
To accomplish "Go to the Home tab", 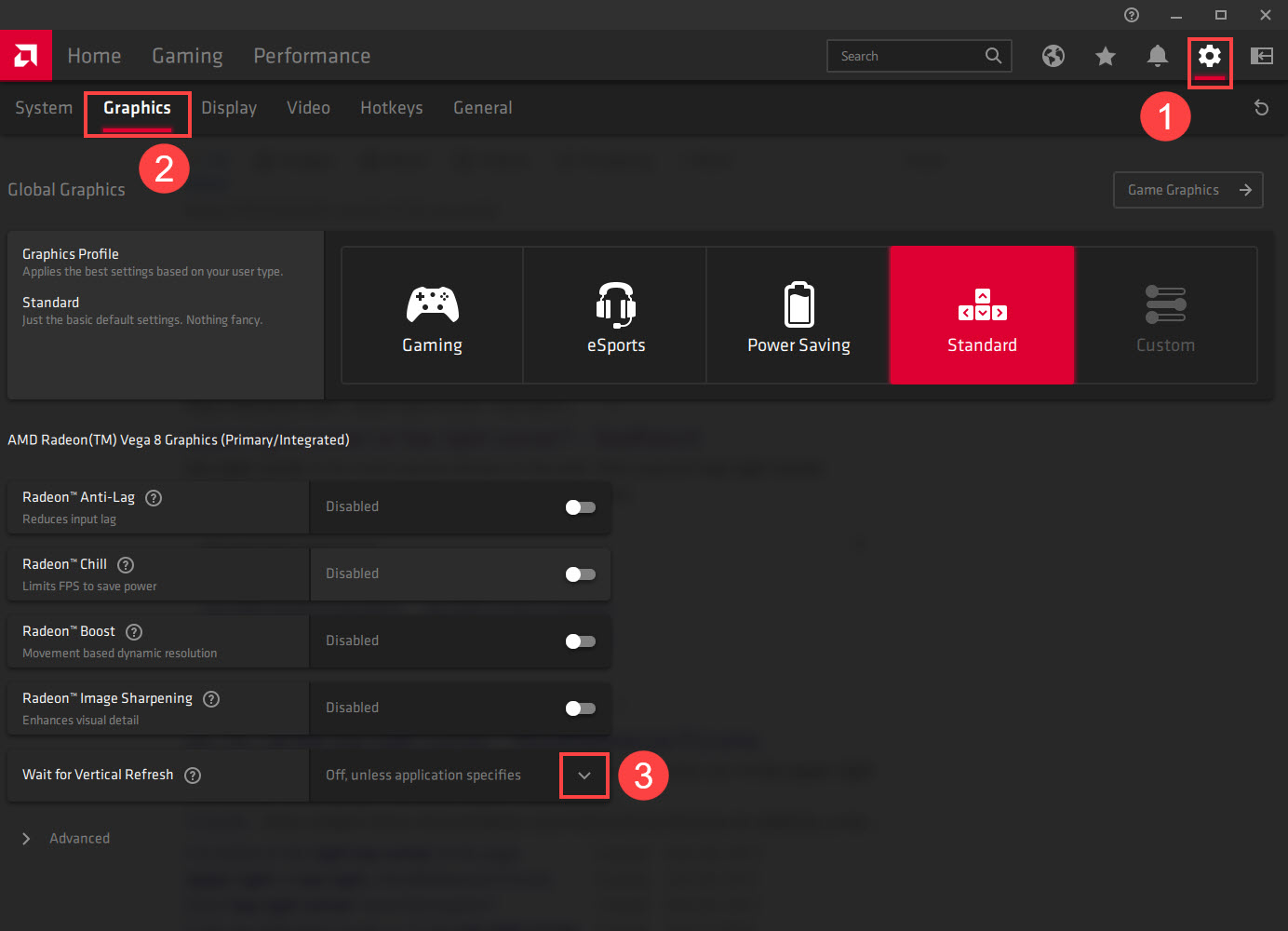I will 94,56.
